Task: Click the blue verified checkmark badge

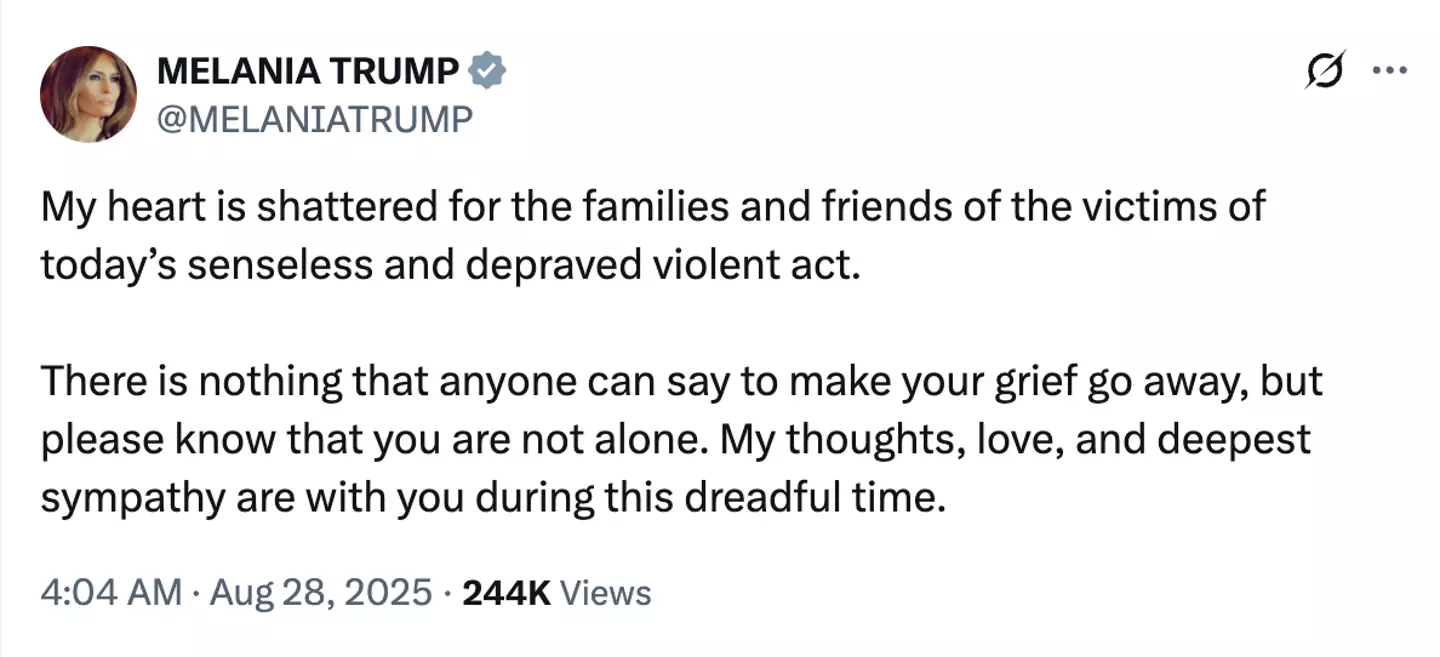Action: coord(488,71)
